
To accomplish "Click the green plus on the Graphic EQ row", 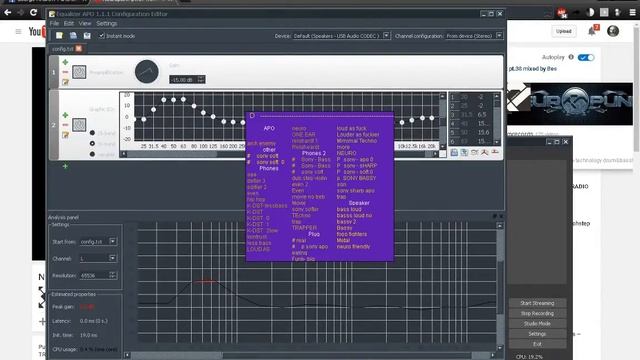I will click(65, 115).
